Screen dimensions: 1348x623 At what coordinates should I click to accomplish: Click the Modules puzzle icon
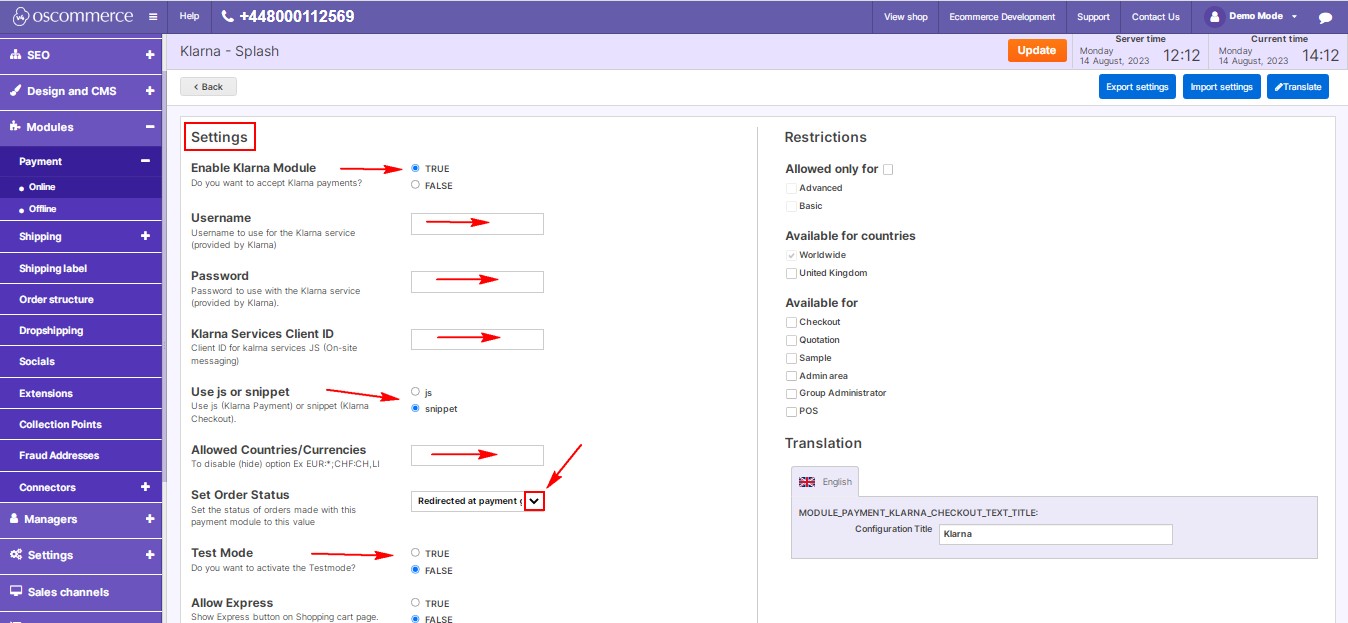pyautogui.click(x=16, y=127)
